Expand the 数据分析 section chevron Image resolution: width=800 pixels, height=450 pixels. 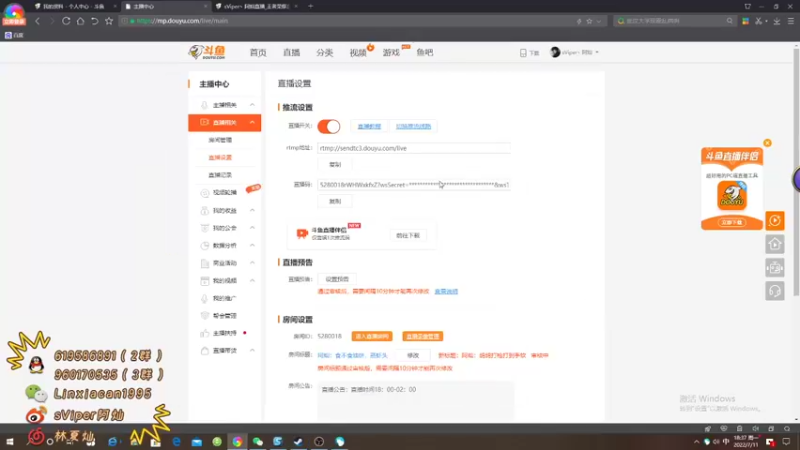[x=252, y=245]
